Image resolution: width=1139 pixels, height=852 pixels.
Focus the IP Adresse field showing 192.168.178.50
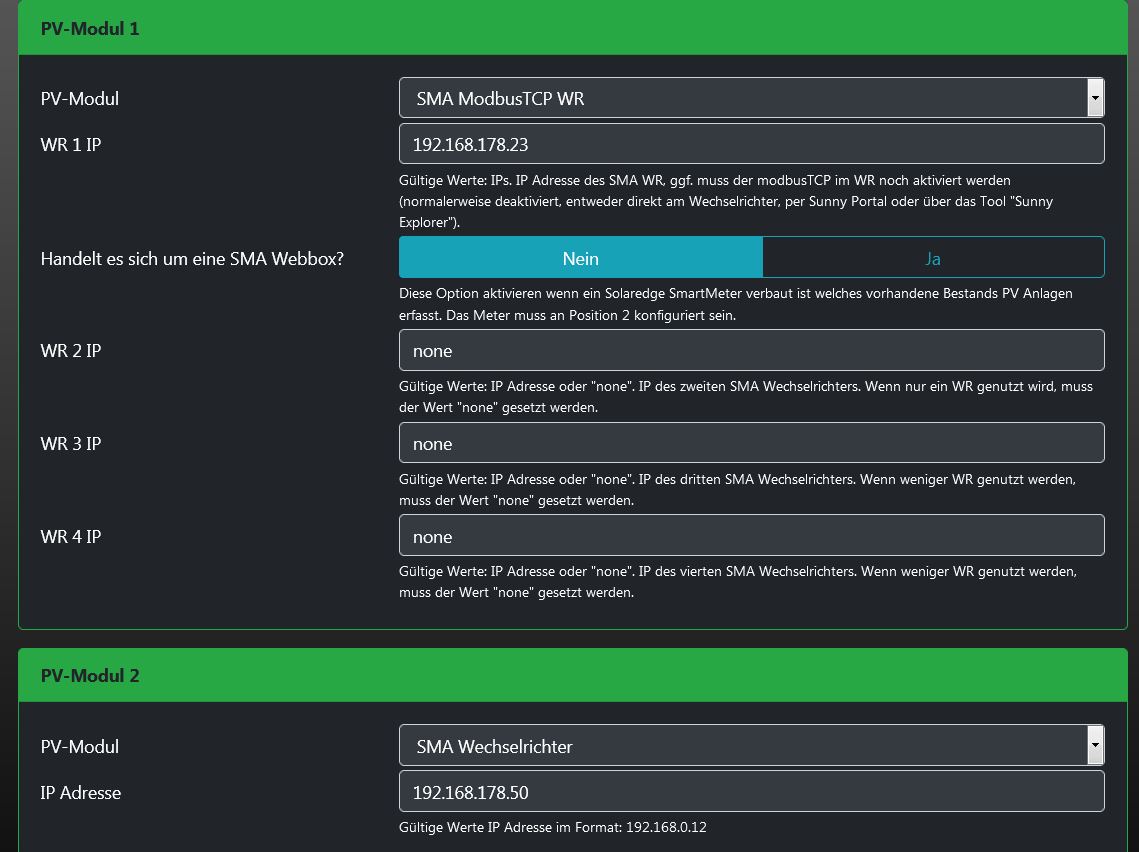pos(751,792)
